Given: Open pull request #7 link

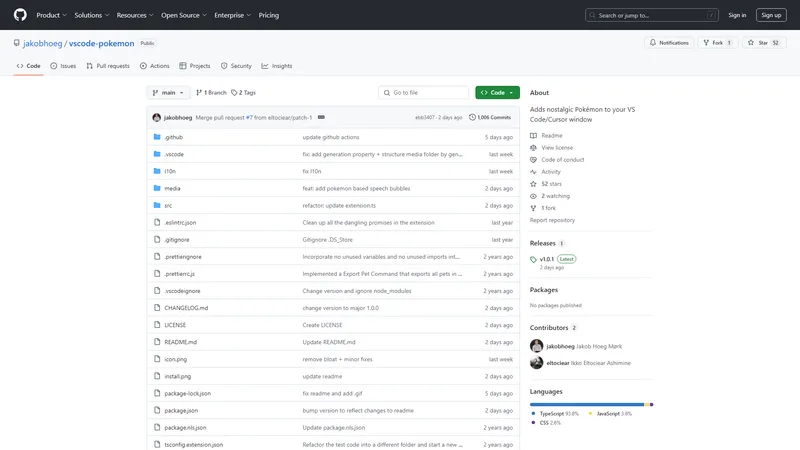Looking at the screenshot, I should tap(249, 117).
